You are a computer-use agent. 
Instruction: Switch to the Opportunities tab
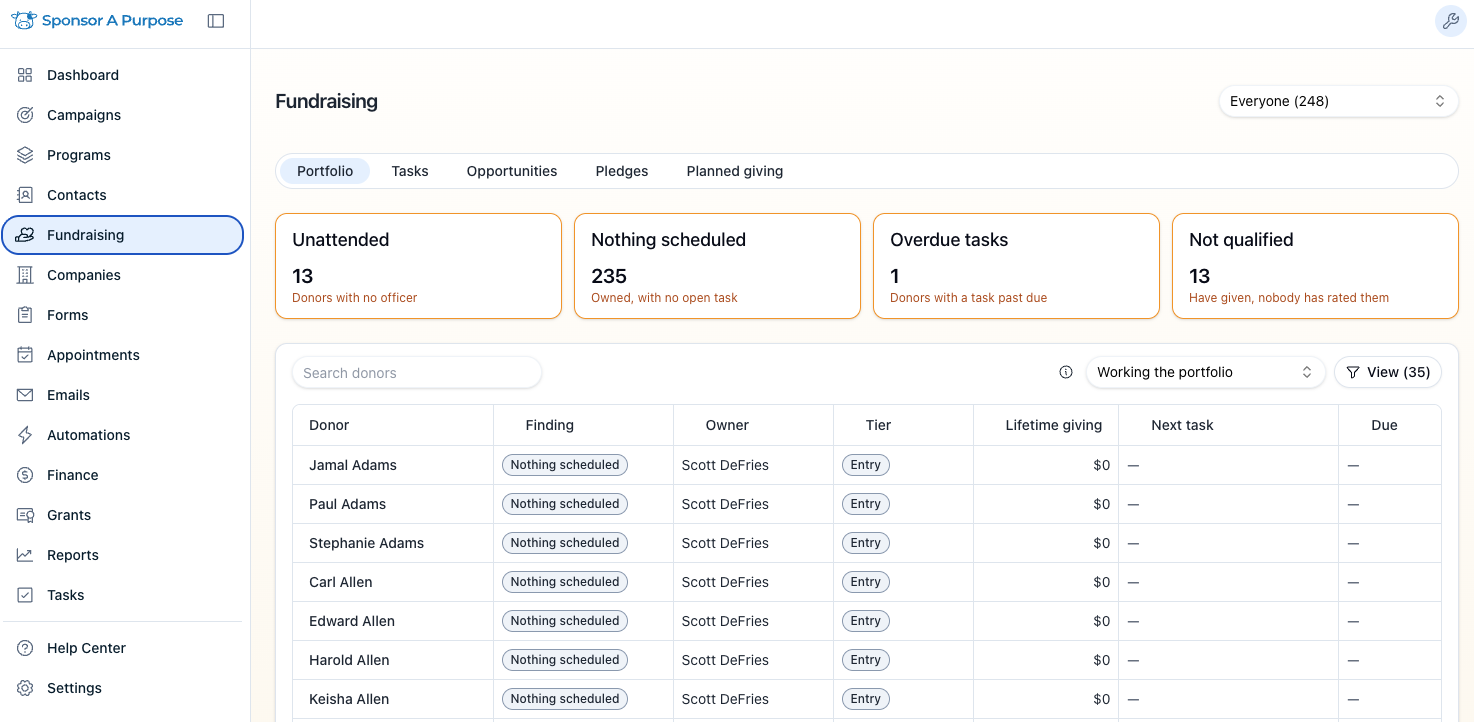tap(512, 171)
